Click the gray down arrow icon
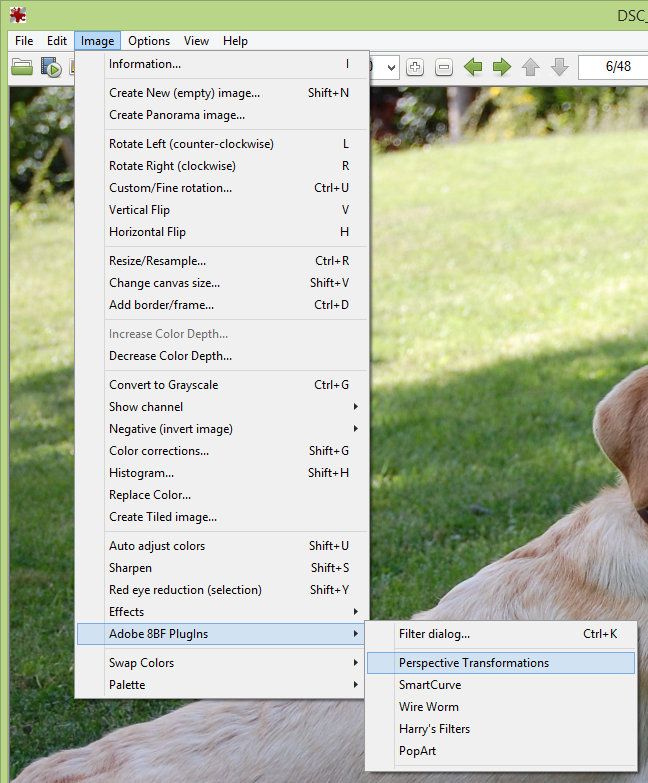The image size is (648, 783). (560, 68)
